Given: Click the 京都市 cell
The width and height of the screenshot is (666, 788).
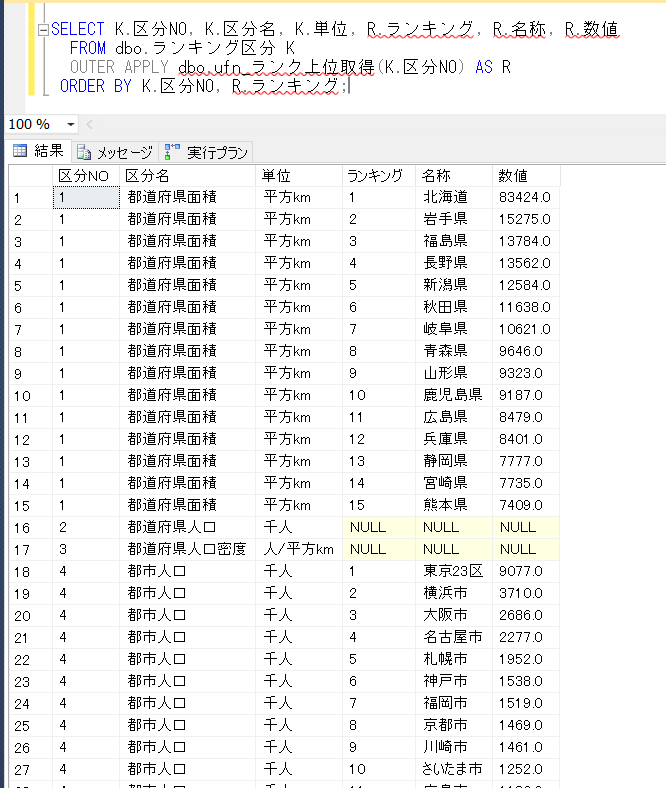Looking at the screenshot, I should pos(454,725).
